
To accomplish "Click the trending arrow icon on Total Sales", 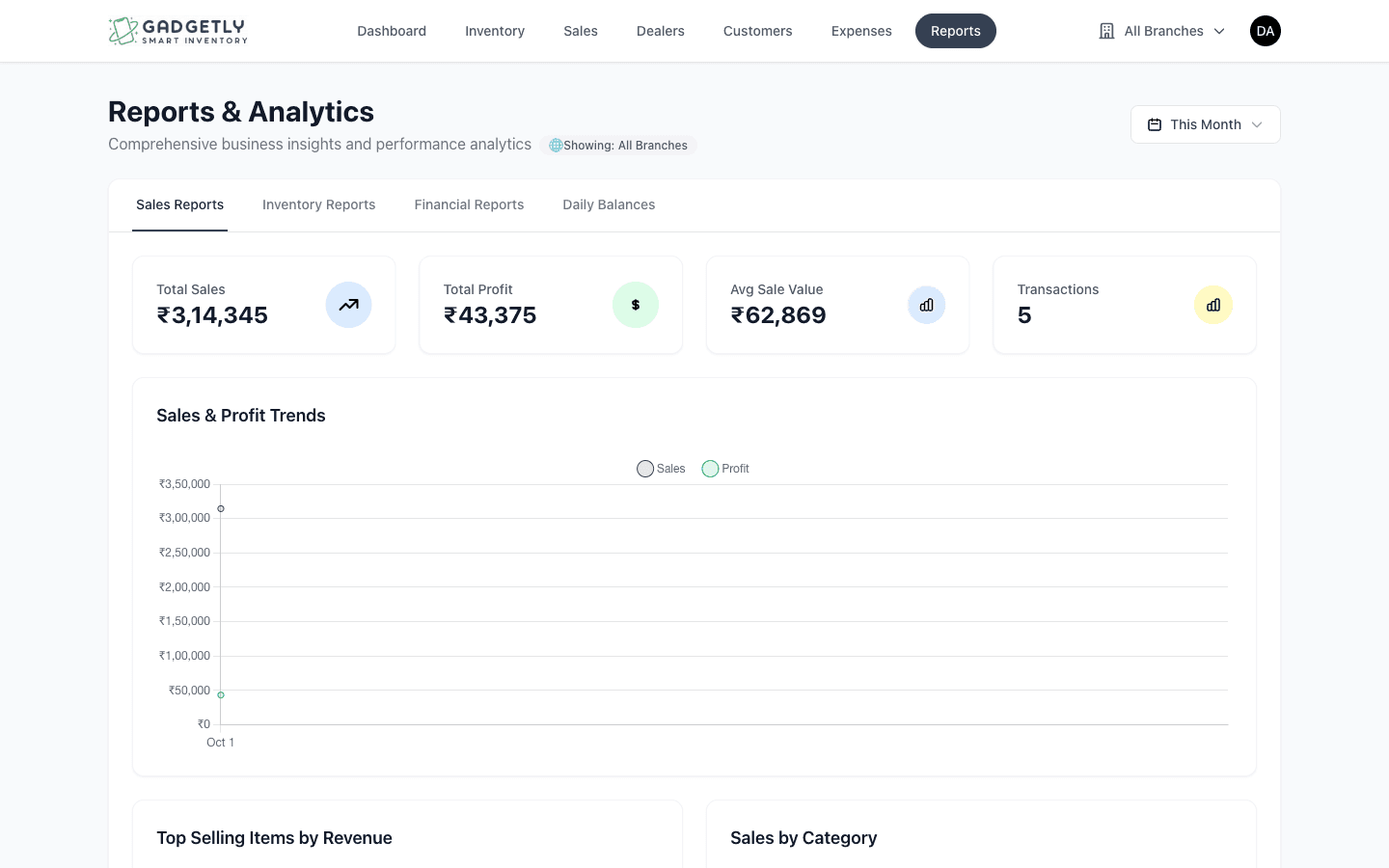I will coord(348,305).
